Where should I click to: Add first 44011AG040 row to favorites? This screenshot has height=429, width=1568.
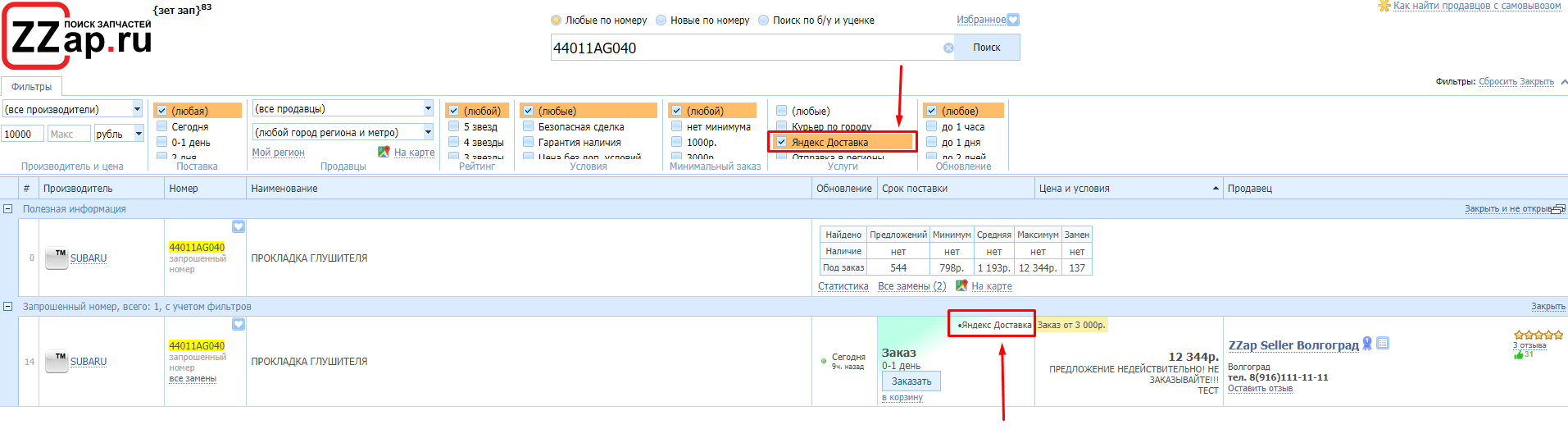239,226
